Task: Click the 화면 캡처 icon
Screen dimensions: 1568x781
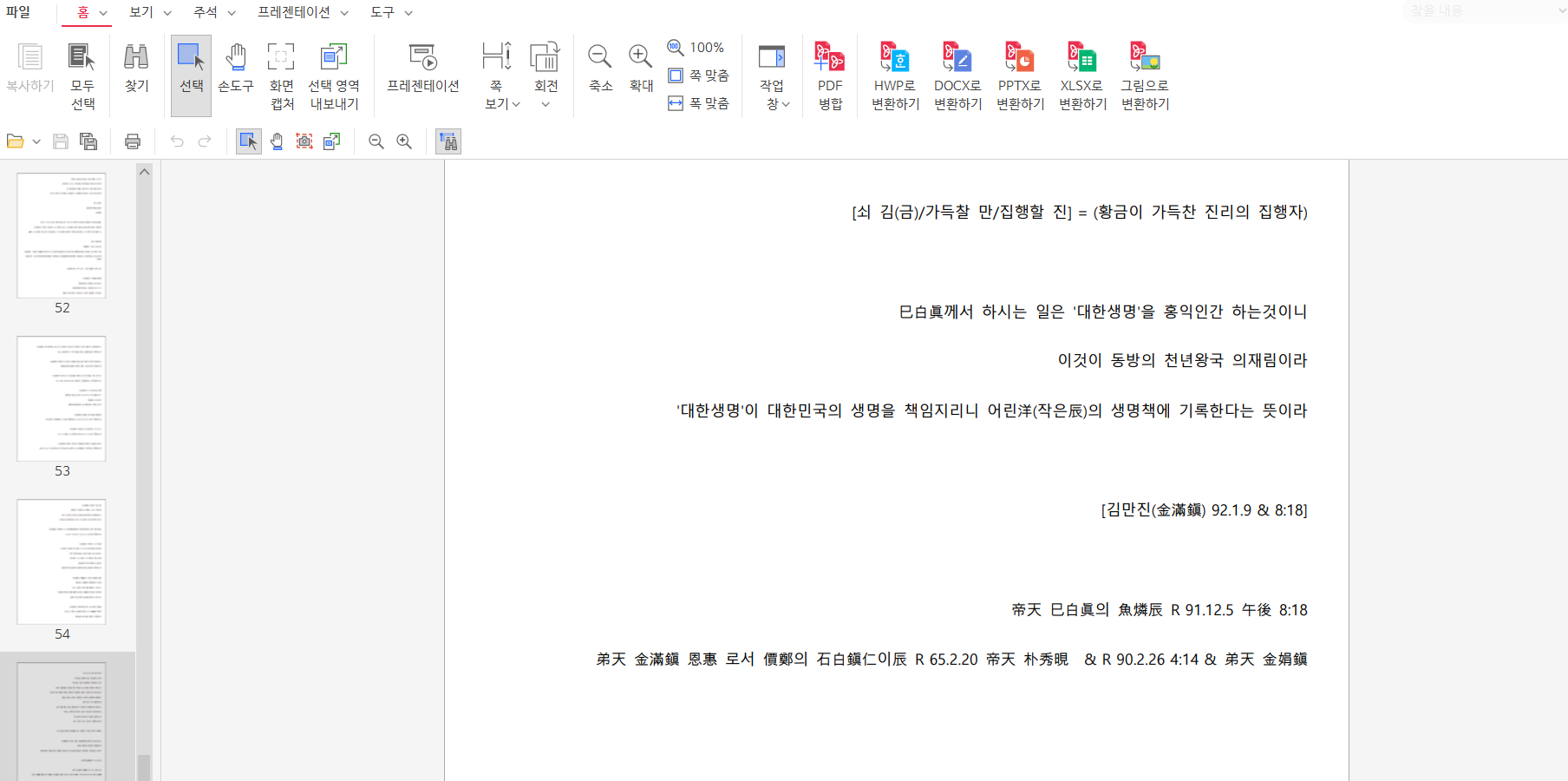Action: [281, 58]
